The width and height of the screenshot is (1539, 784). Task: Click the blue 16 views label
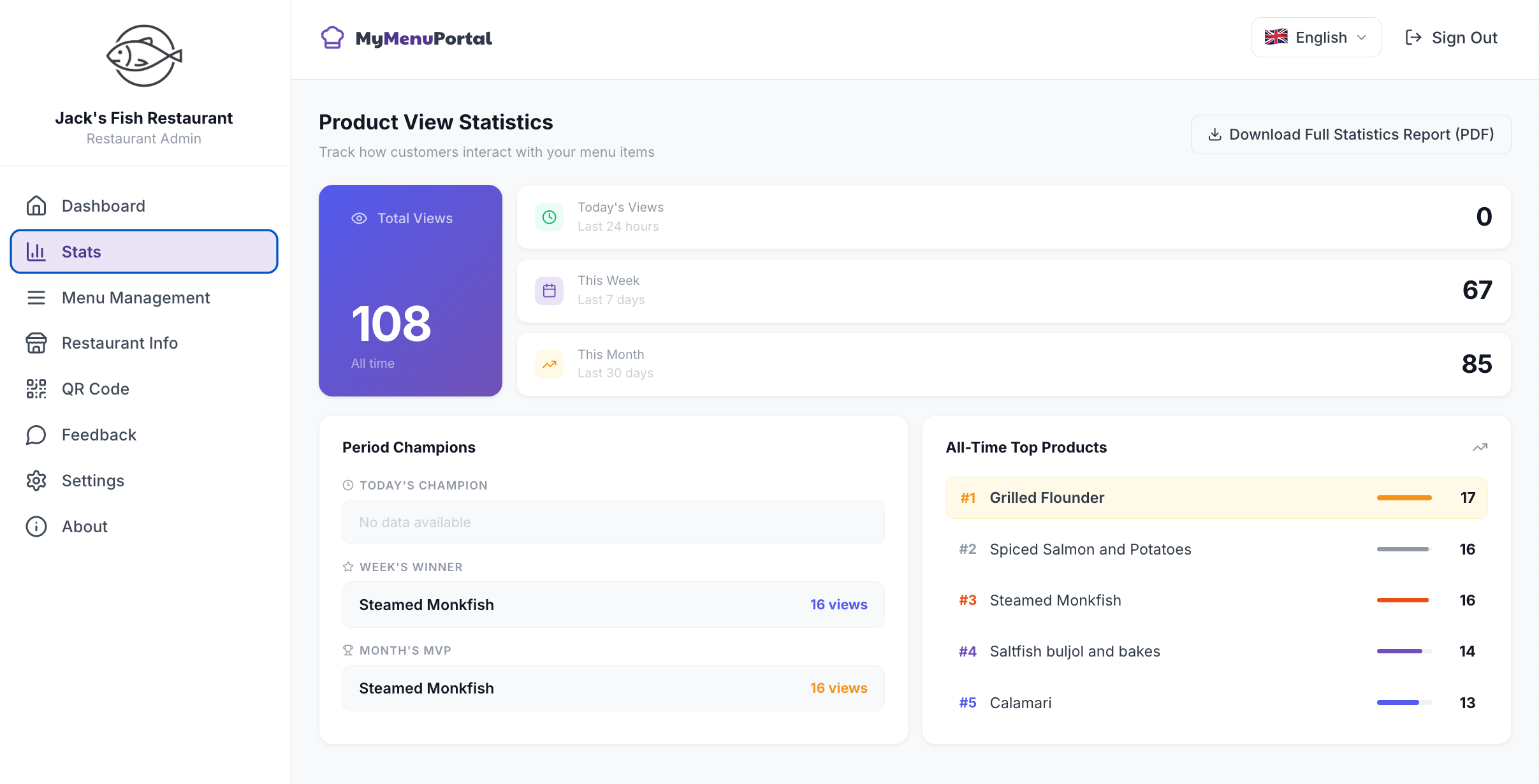pos(838,604)
